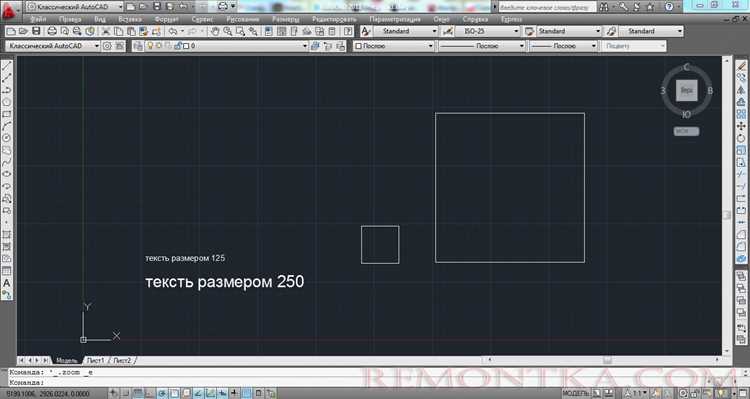Select the Ellipse draw tool
Image resolution: width=750 pixels, height=399 pixels.
pos(7,174)
